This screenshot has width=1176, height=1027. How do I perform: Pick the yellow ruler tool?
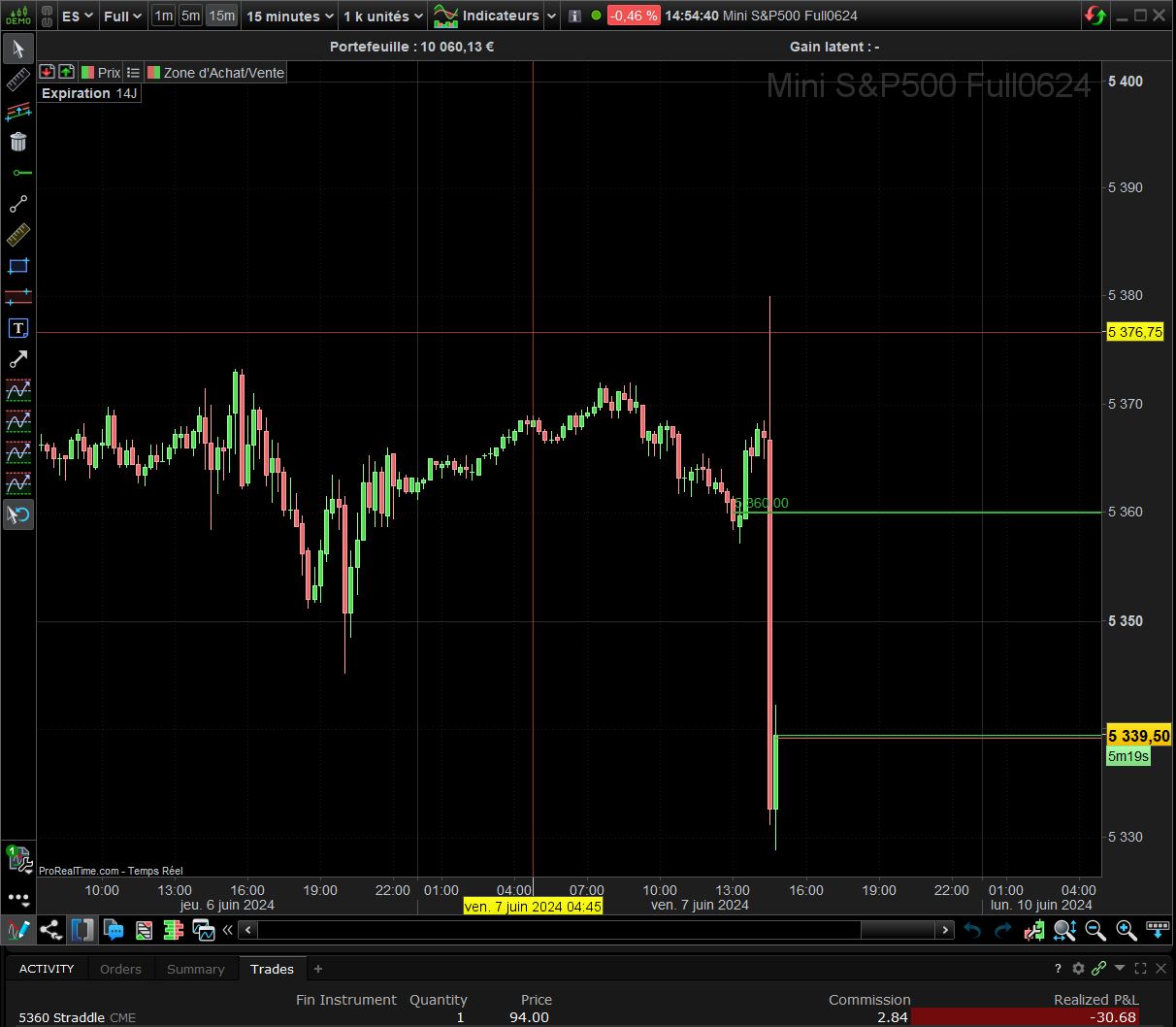pos(18,235)
